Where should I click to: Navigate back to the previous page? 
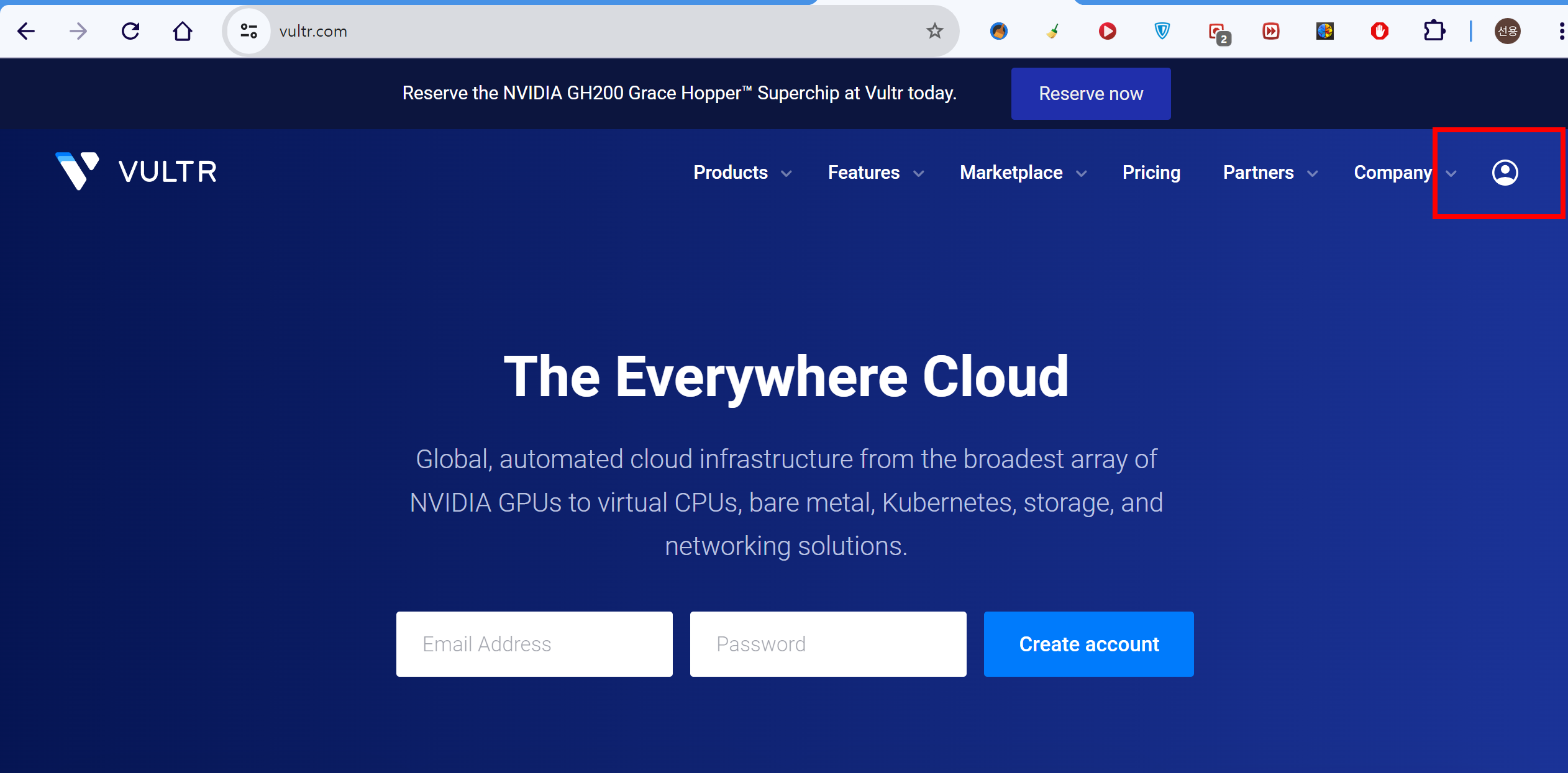[26, 31]
